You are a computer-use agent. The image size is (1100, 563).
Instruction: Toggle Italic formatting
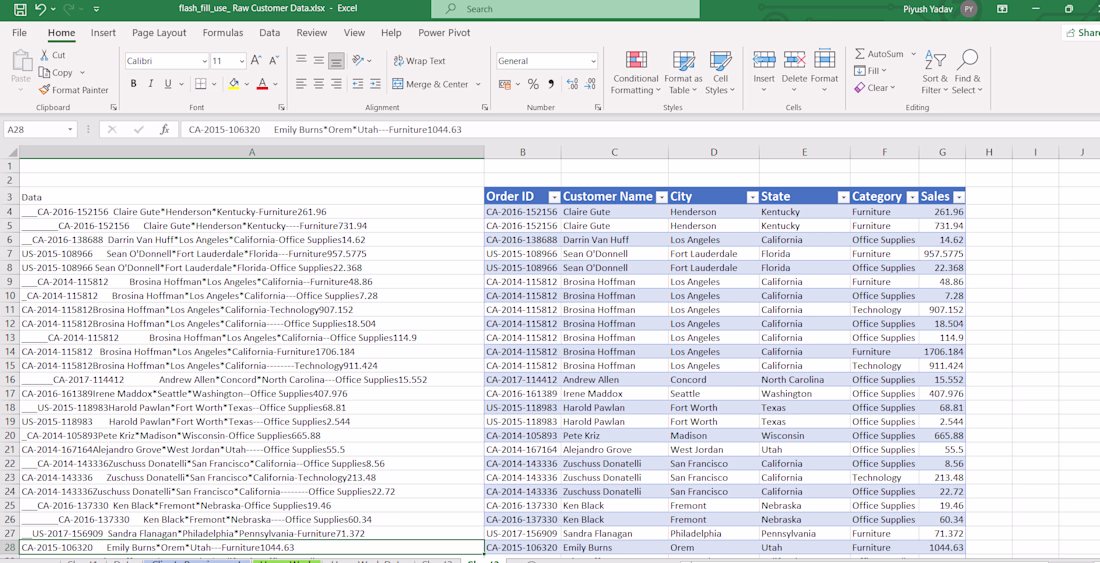[150, 85]
